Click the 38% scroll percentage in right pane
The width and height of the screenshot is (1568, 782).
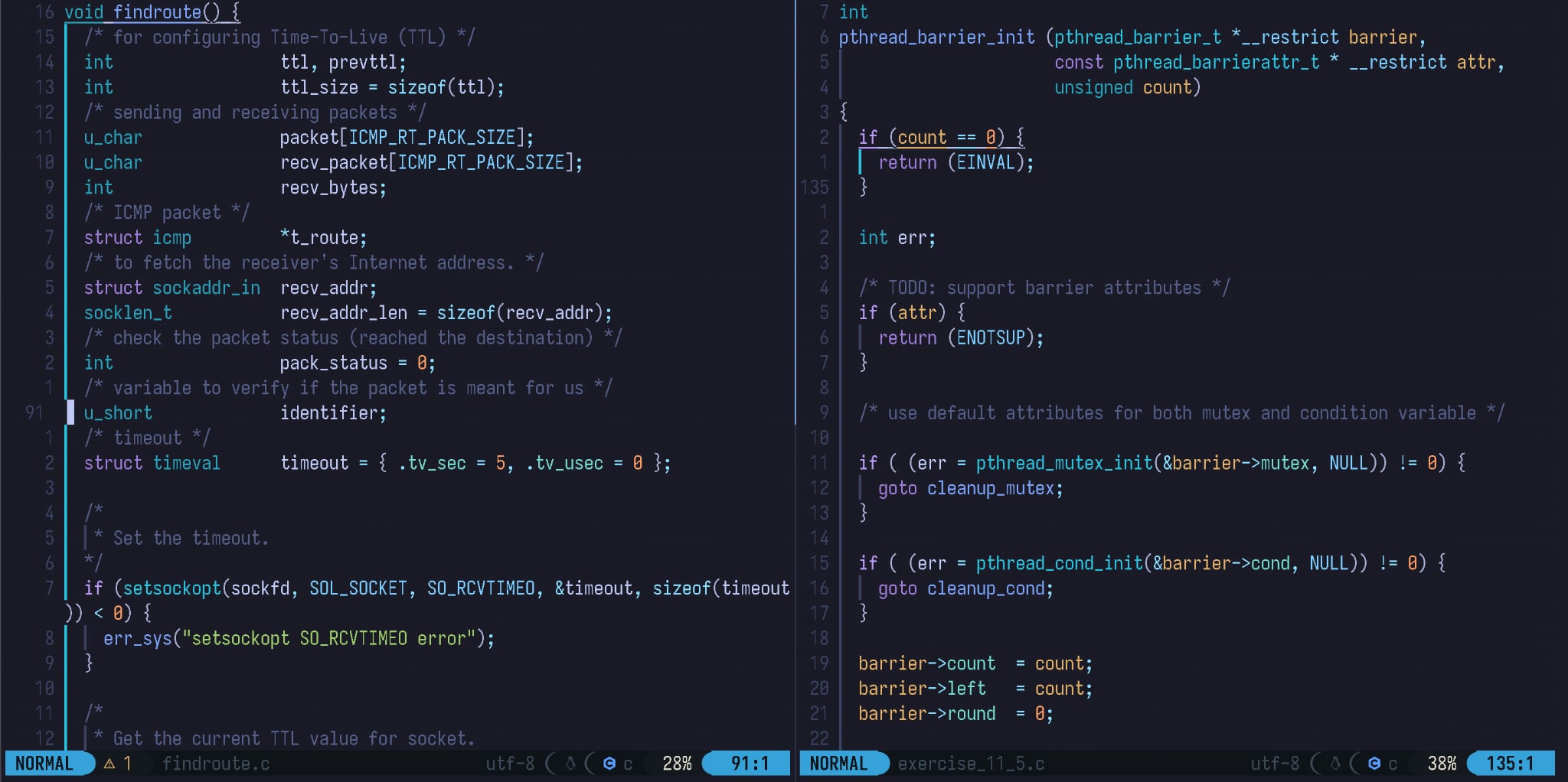tap(1442, 764)
